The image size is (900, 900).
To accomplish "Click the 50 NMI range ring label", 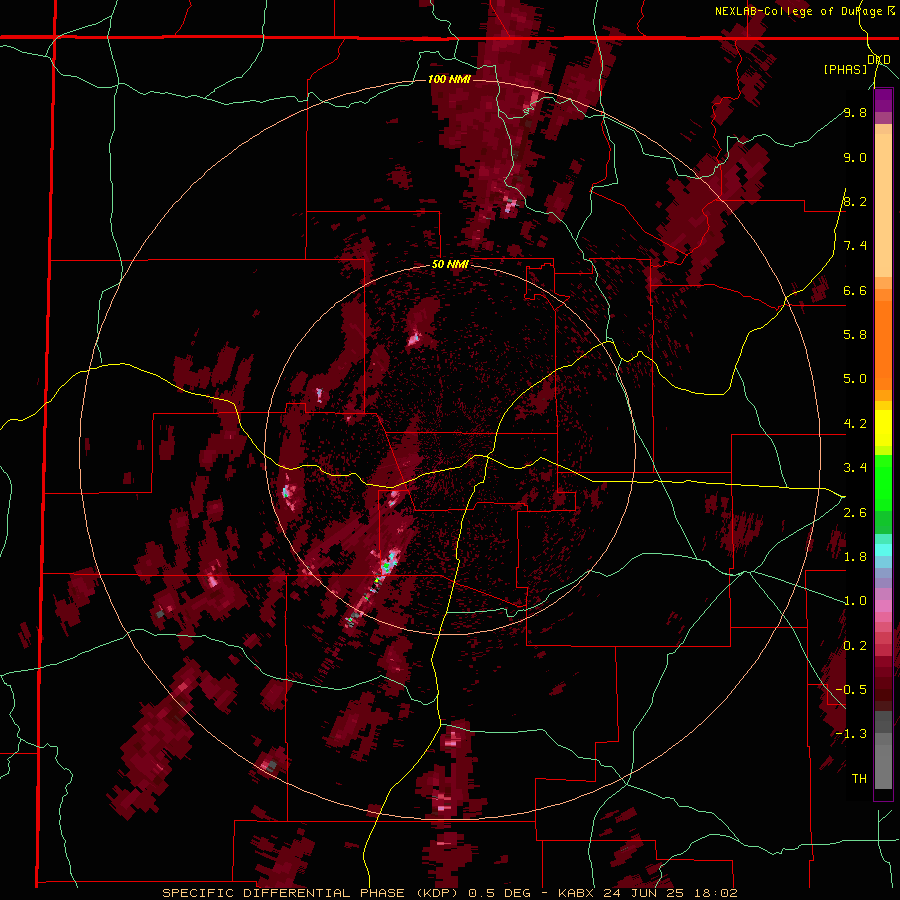I will tap(450, 265).
